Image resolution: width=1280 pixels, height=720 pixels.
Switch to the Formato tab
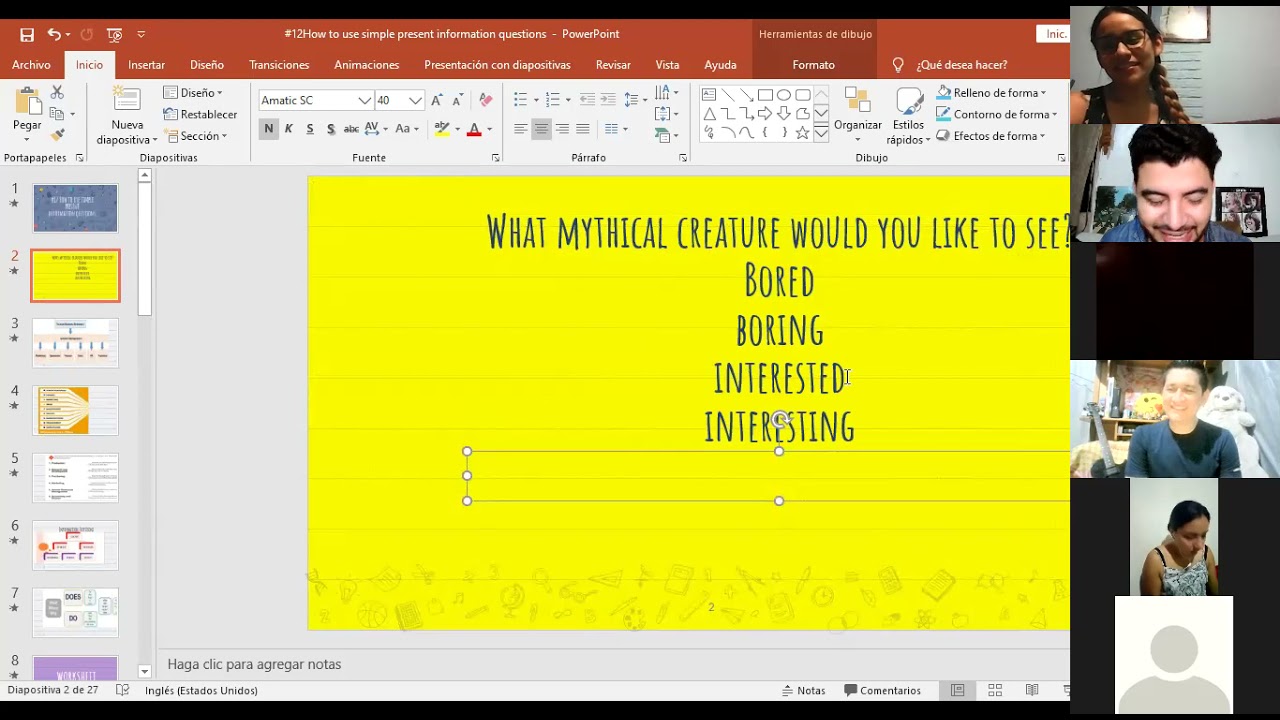[x=813, y=65]
